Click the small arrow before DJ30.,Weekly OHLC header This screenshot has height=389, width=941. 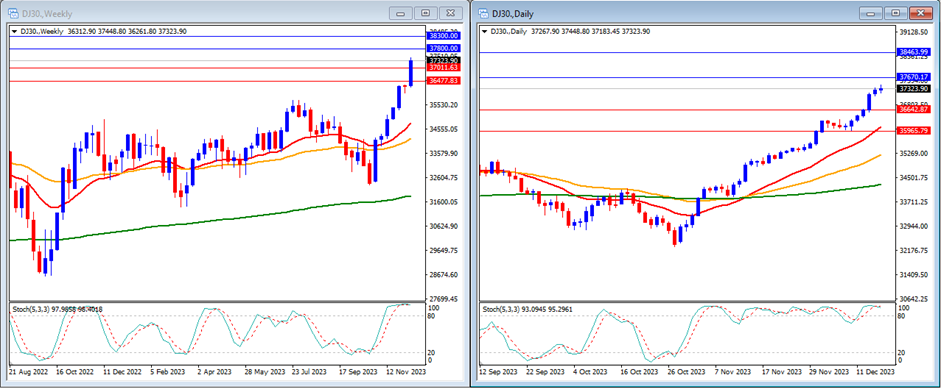(14, 31)
